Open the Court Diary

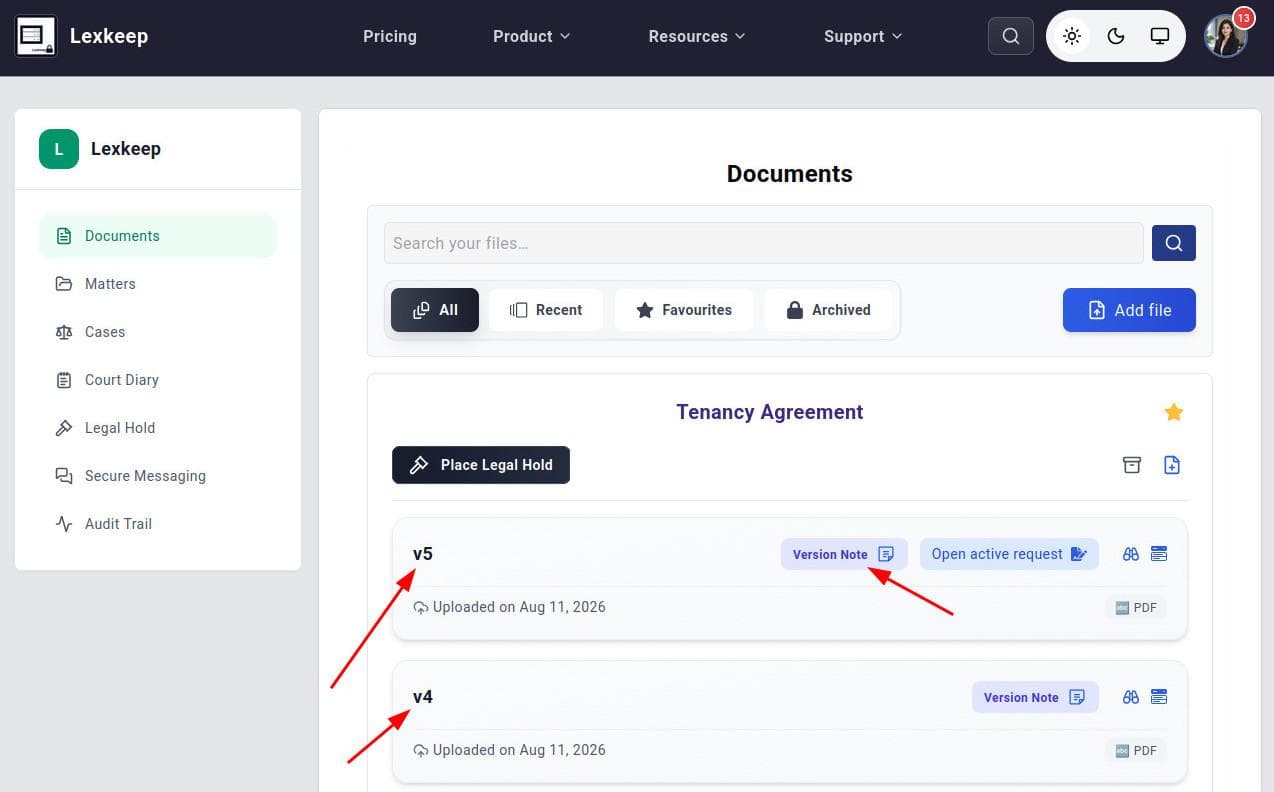point(158,380)
